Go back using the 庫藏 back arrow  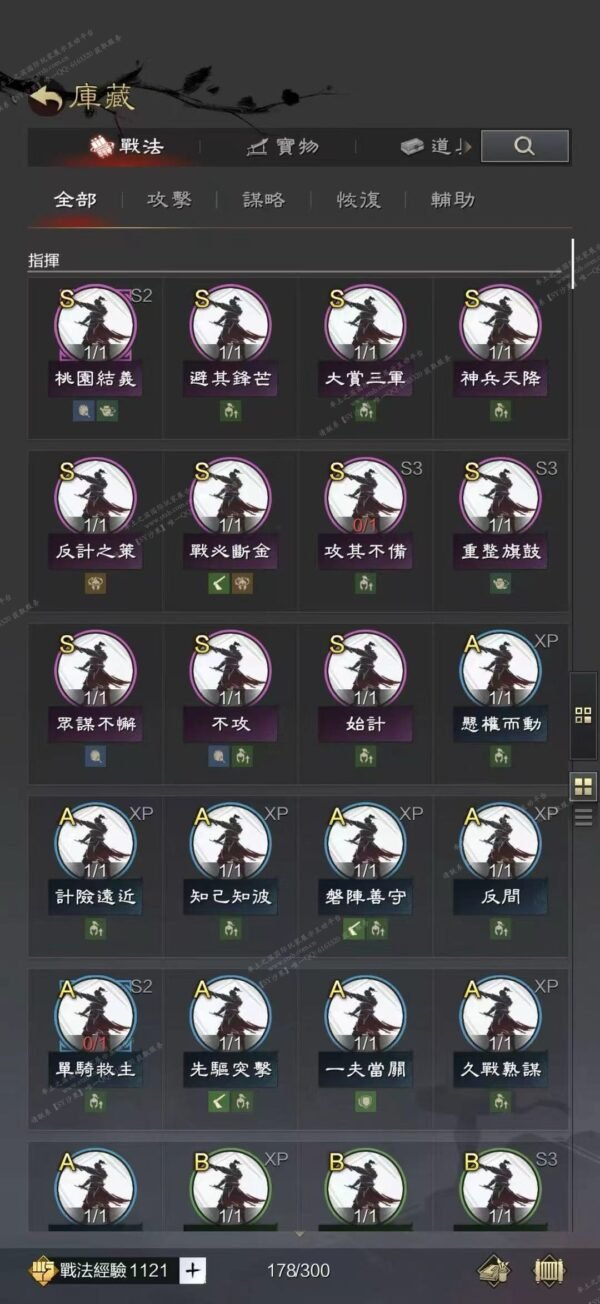pos(47,98)
